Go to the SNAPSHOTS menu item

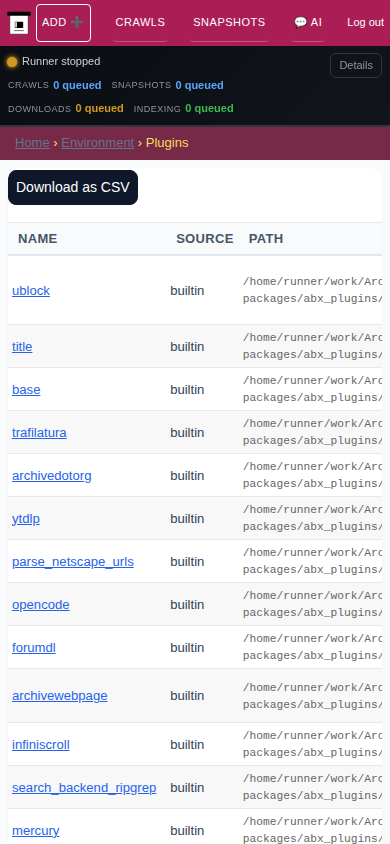point(229,23)
